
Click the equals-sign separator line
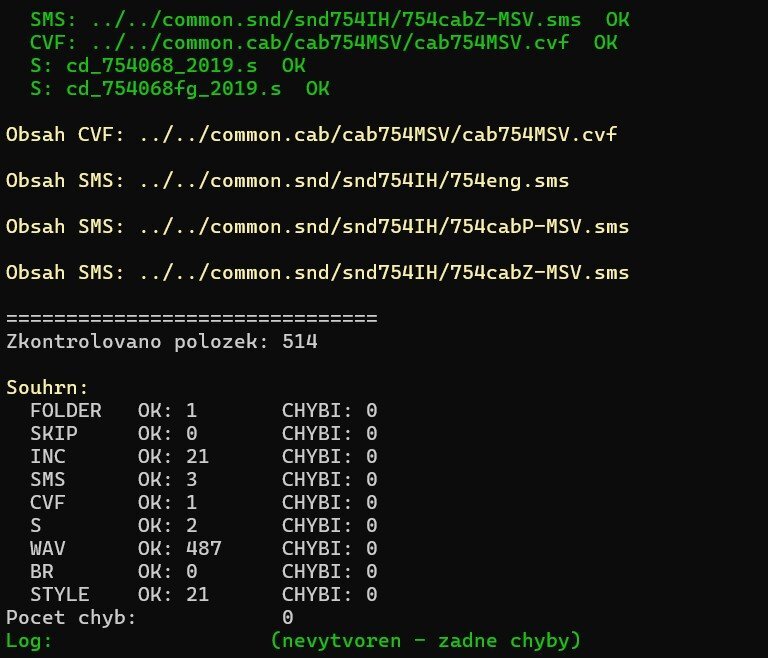tap(192, 319)
